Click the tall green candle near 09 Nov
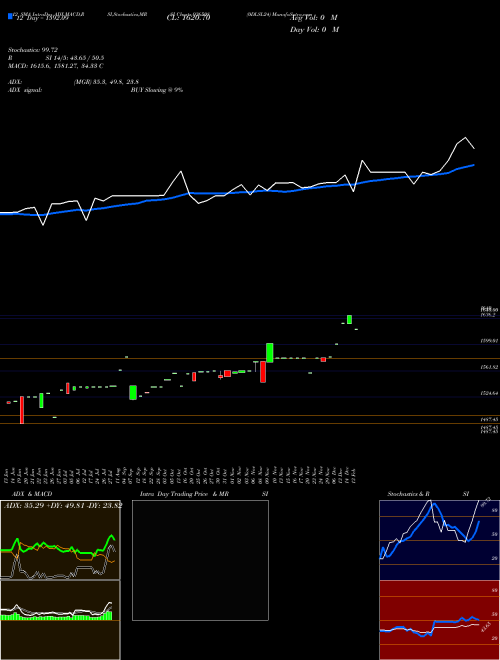 click(x=270, y=353)
